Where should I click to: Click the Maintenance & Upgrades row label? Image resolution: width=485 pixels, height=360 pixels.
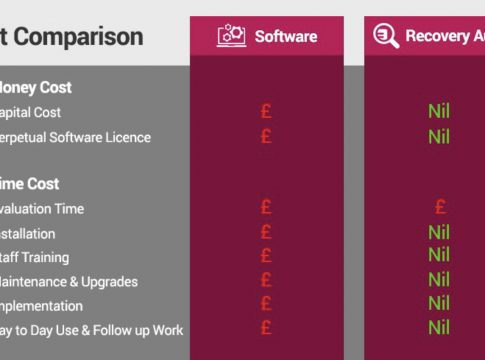pyautogui.click(x=69, y=282)
